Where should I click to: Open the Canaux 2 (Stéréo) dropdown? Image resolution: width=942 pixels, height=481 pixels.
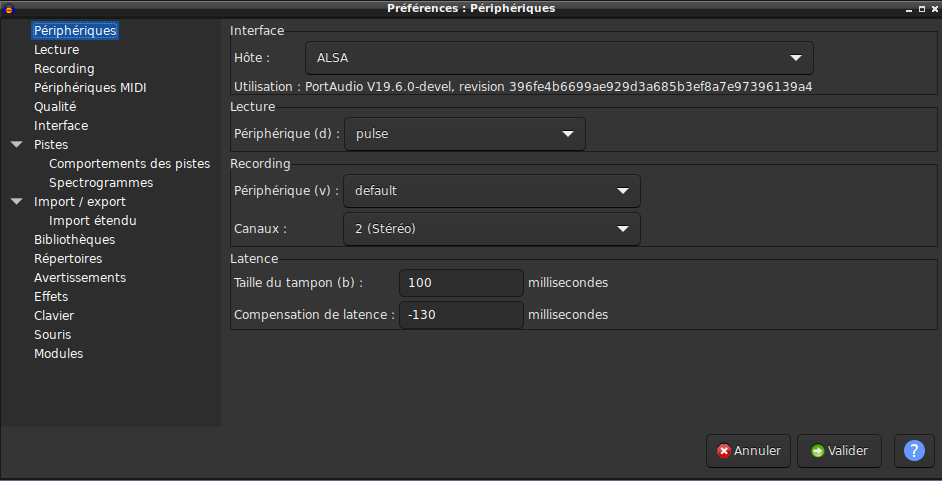(x=491, y=229)
